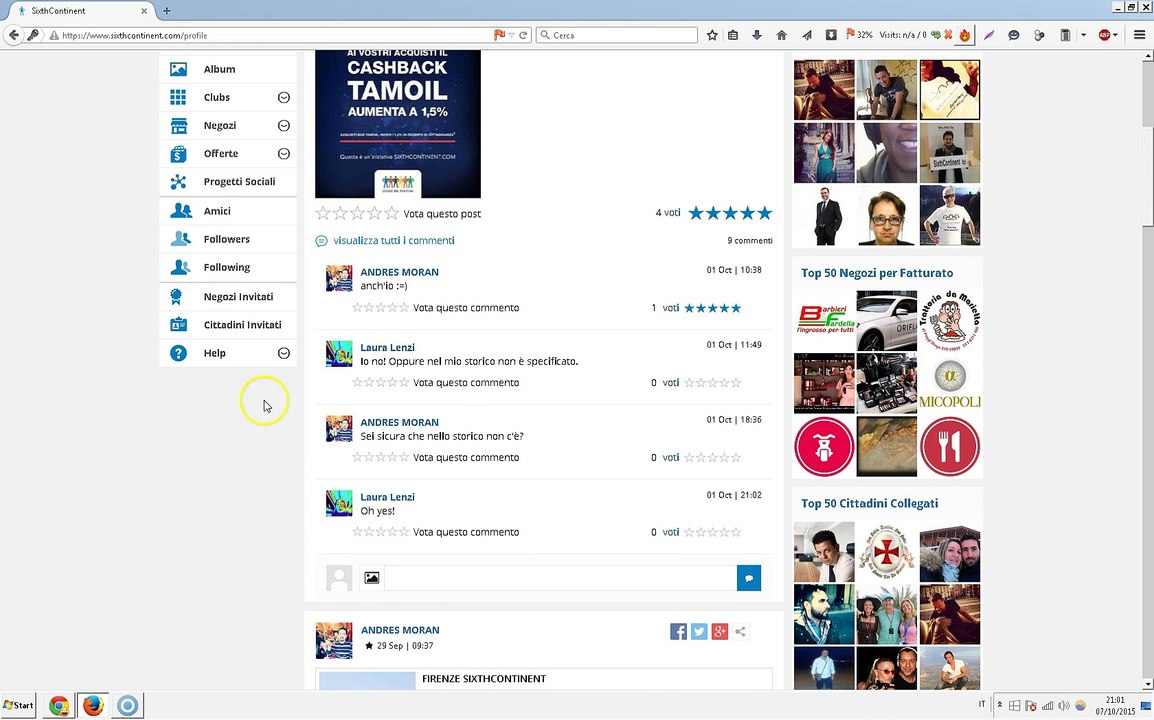Click the FIRENZE SIXTHCONTINENT post title

click(x=484, y=679)
